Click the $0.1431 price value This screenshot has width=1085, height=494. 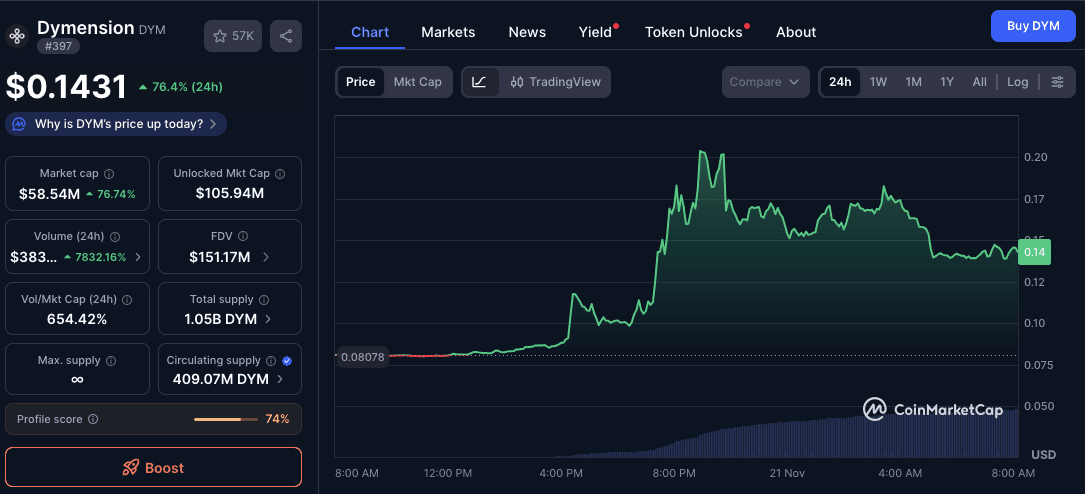click(x=66, y=86)
